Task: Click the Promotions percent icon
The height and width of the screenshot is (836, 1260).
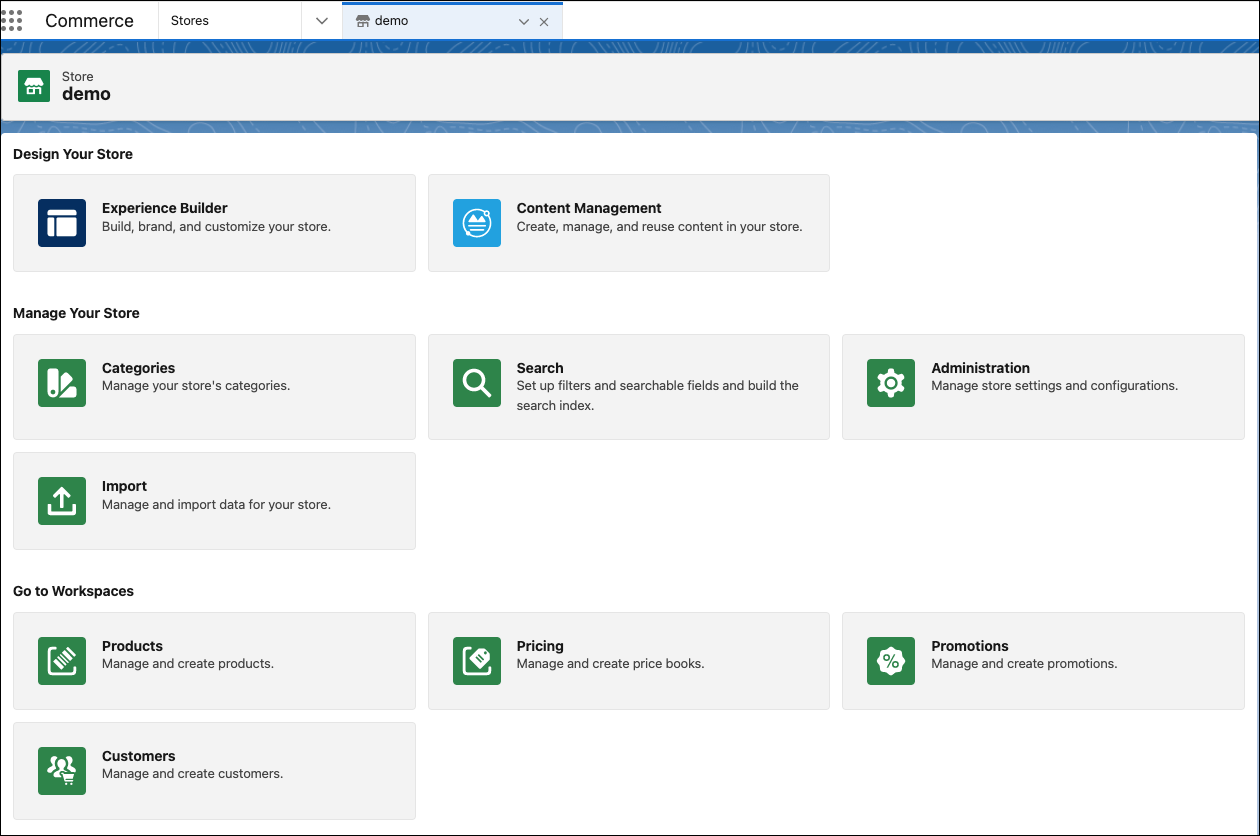Action: [x=891, y=661]
